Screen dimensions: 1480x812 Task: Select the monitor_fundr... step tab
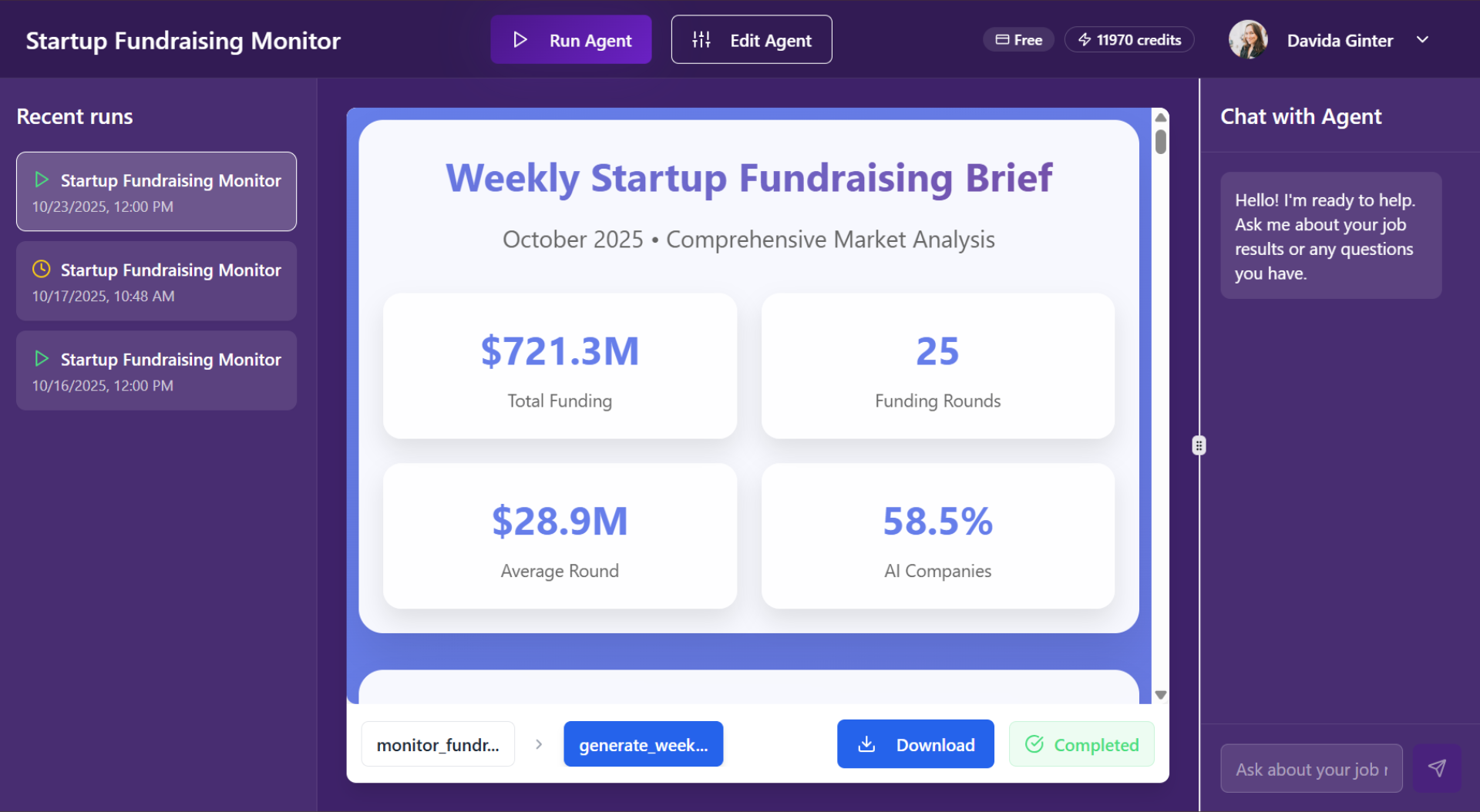[x=438, y=744]
